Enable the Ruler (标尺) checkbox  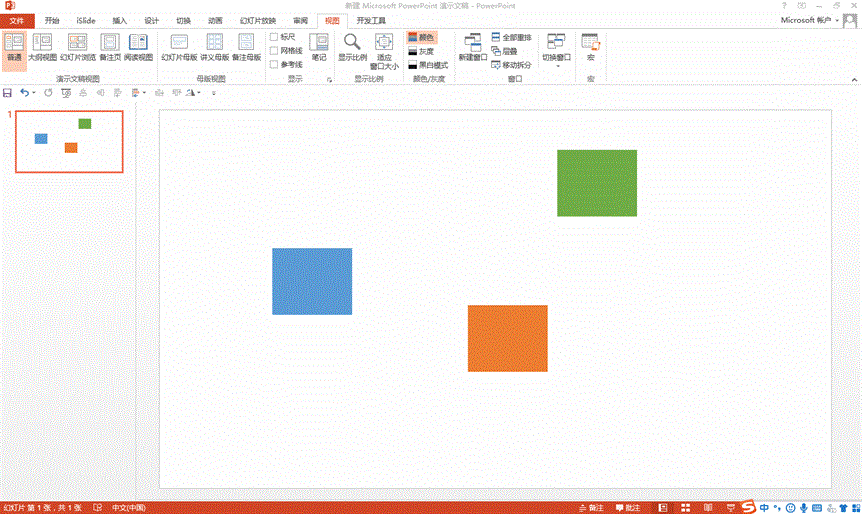[275, 37]
